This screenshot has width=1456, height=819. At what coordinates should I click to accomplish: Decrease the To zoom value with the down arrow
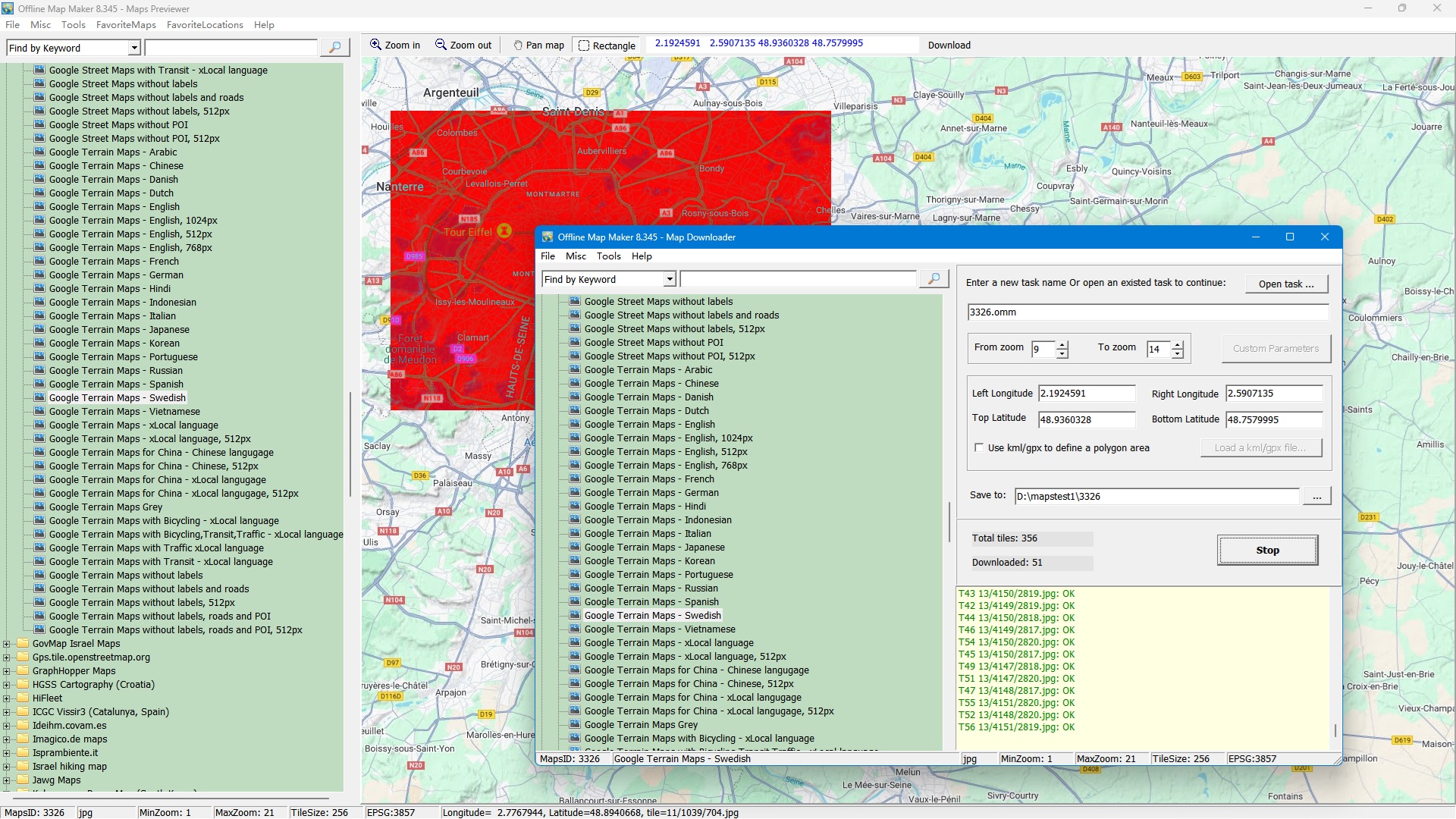tap(1178, 353)
